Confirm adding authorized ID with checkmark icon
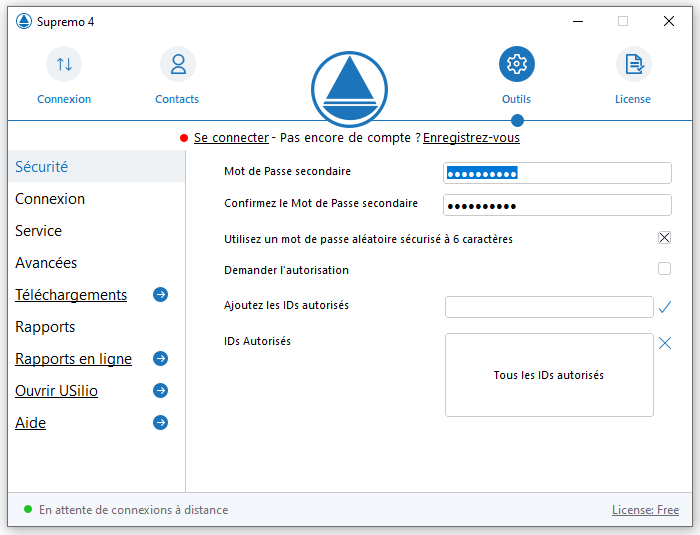This screenshot has width=700, height=535. (665, 307)
